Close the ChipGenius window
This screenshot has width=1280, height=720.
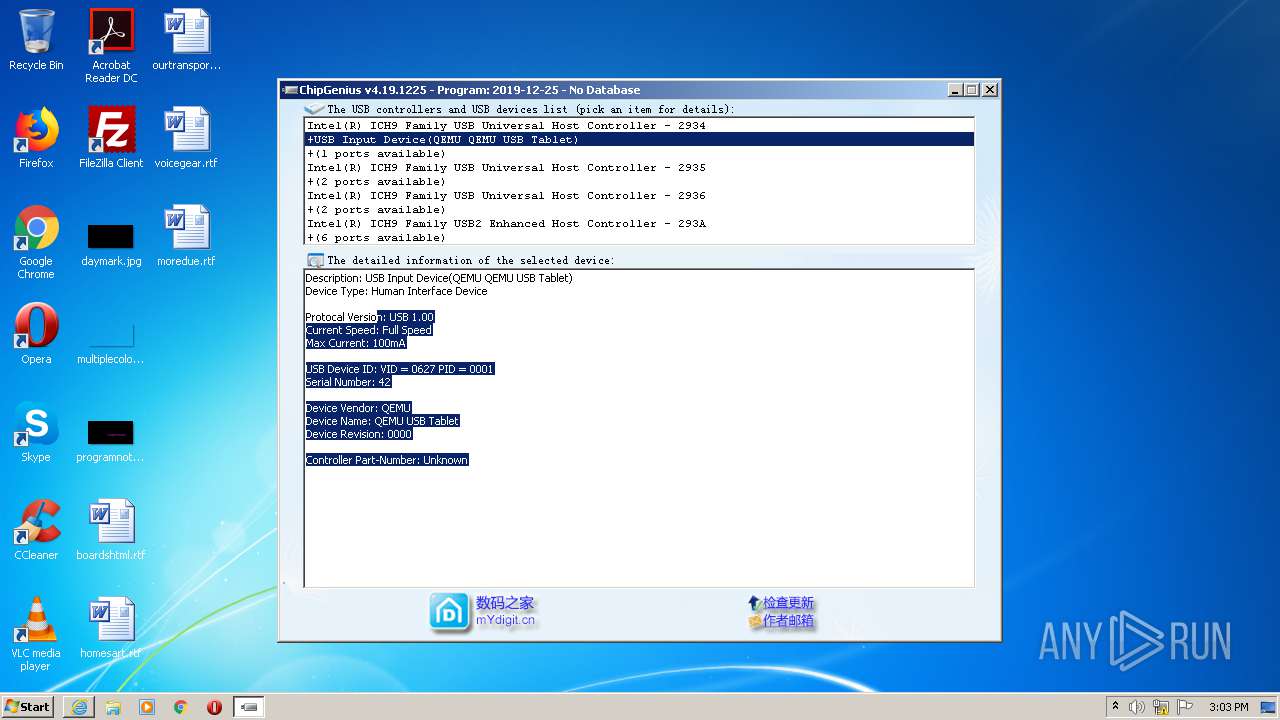[989, 89]
